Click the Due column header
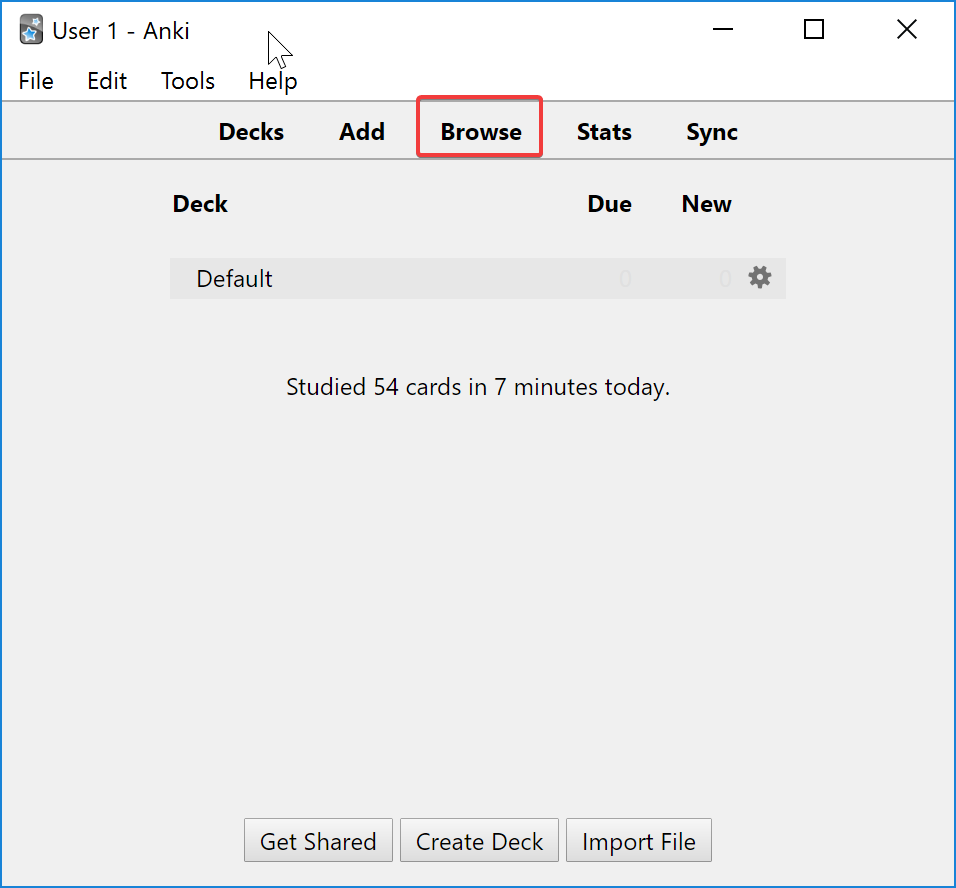The width and height of the screenshot is (956, 888). coord(610,204)
